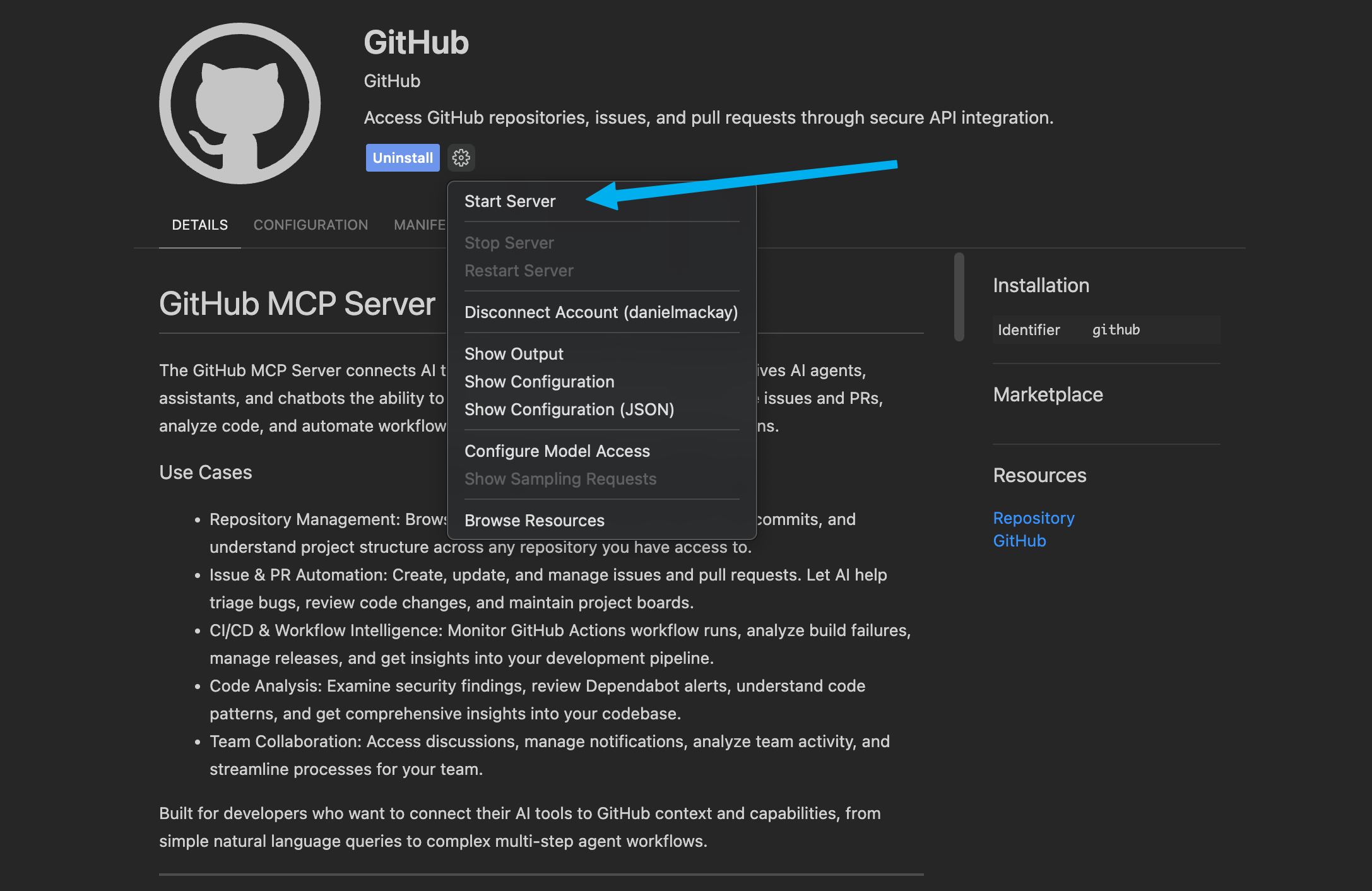Open Configure Model Access
The height and width of the screenshot is (891, 1372).
click(557, 451)
